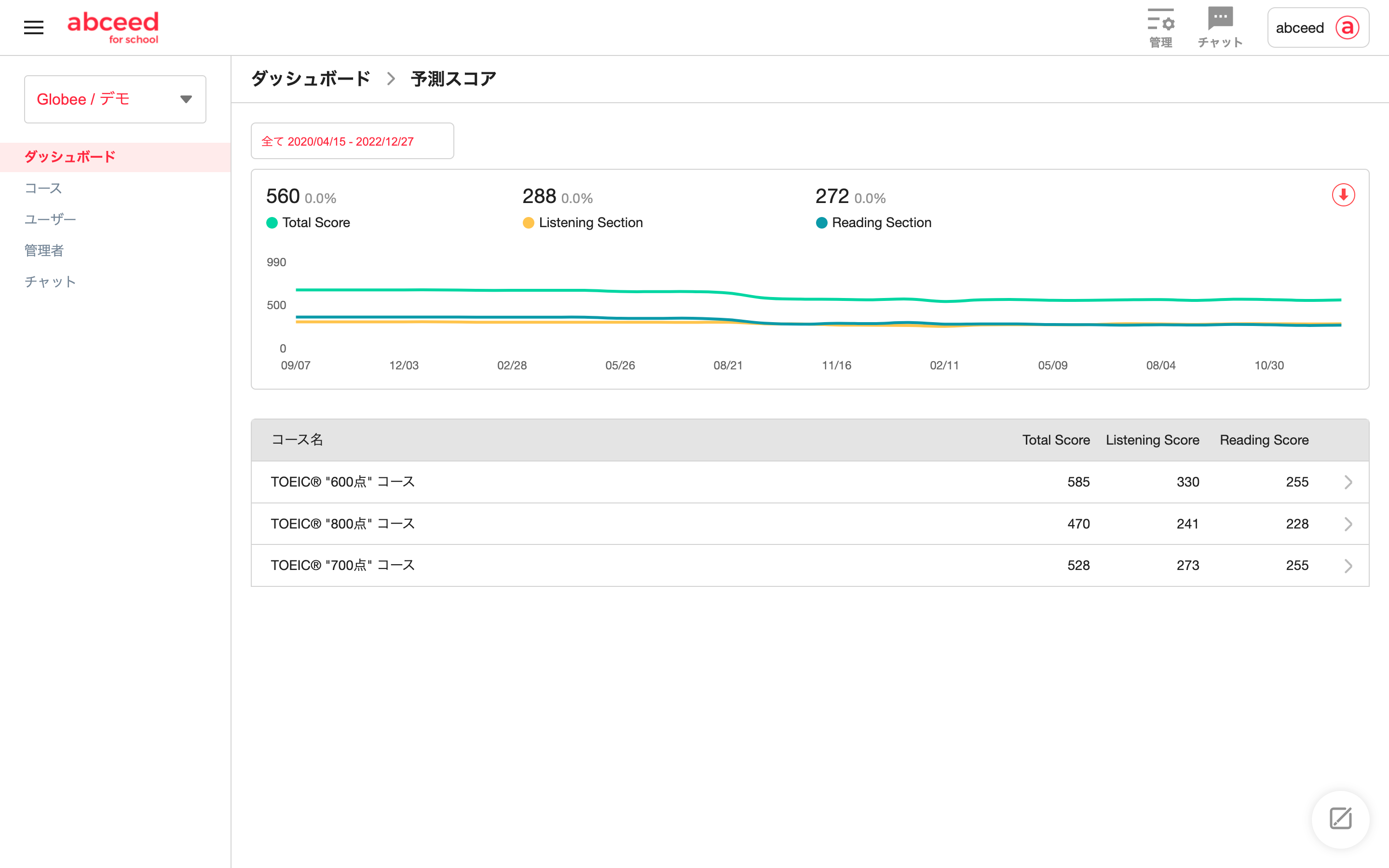1389x868 pixels.
Task: Toggle the Total Score legend series
Action: [x=316, y=223]
